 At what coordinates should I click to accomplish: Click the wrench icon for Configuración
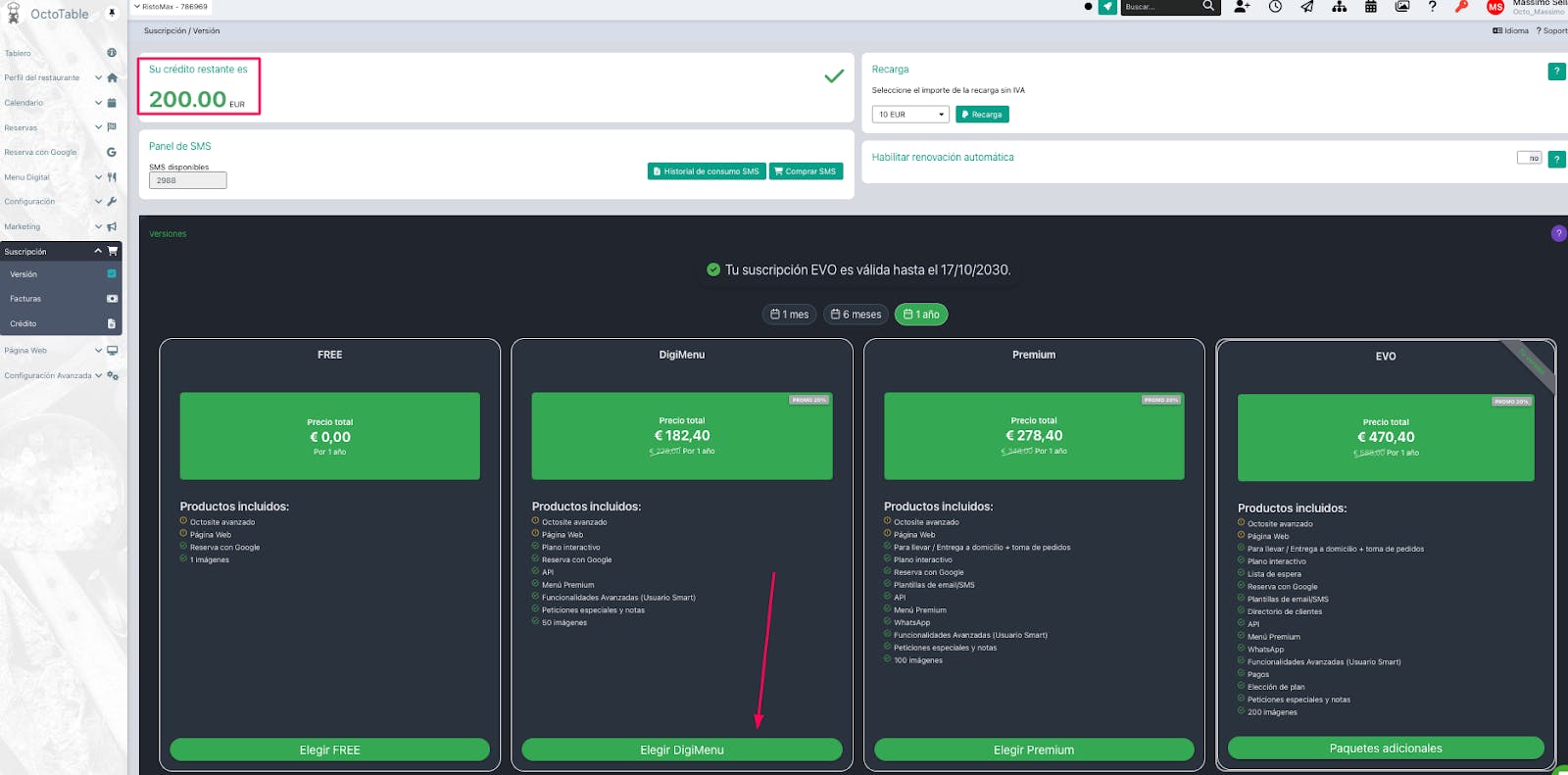112,202
